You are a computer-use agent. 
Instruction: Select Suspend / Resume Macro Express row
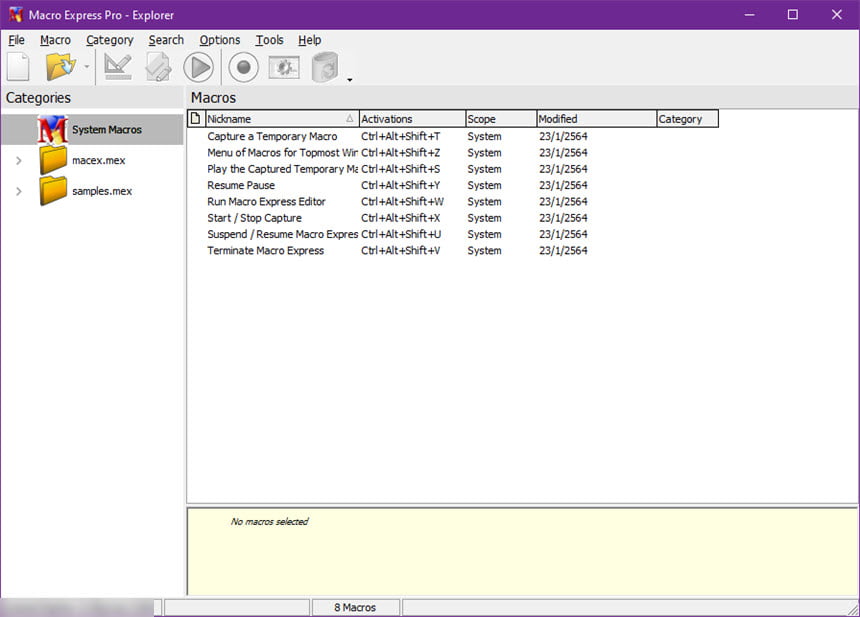coord(452,234)
